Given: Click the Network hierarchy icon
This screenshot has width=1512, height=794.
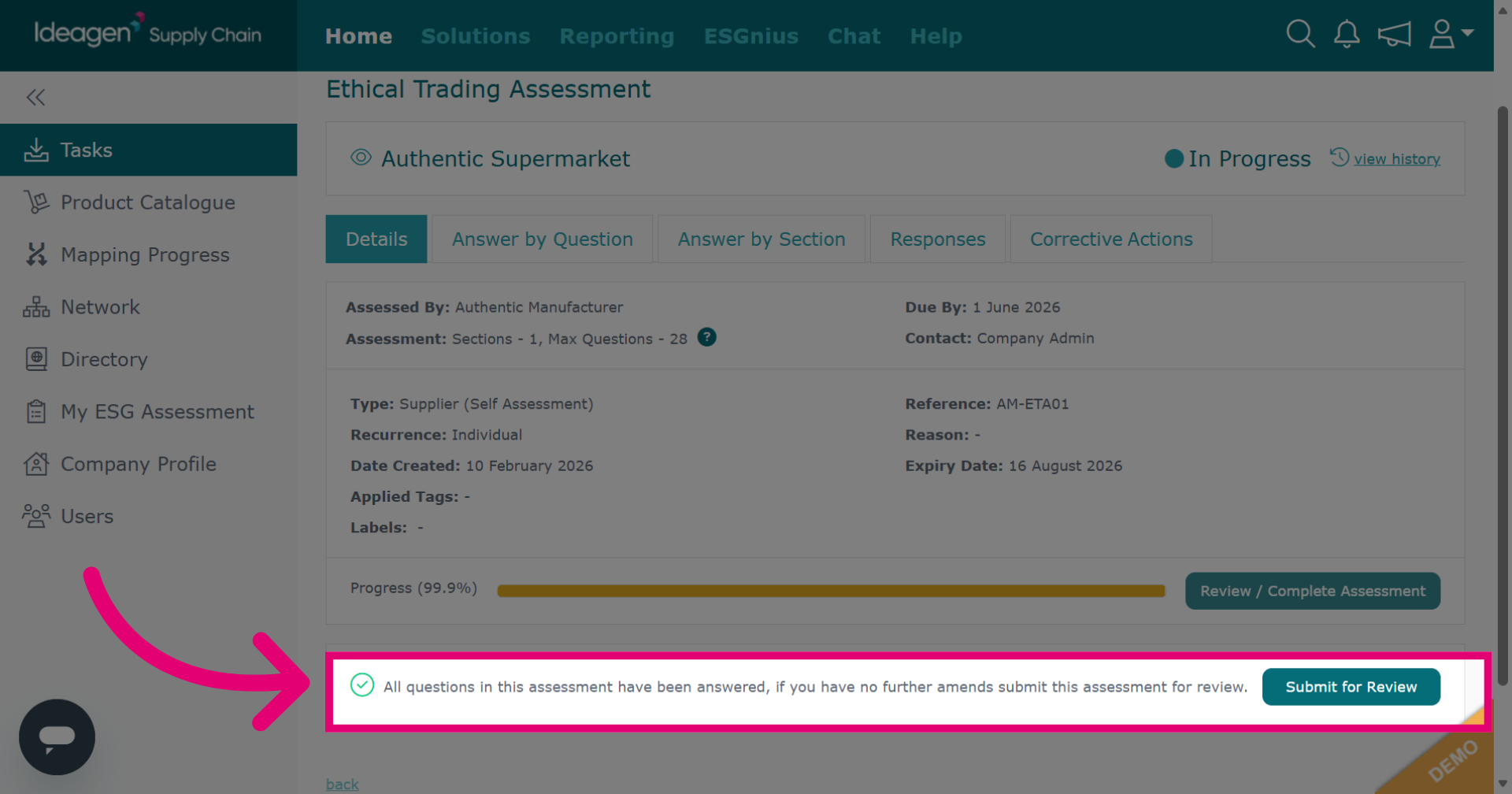Looking at the screenshot, I should tap(36, 307).
